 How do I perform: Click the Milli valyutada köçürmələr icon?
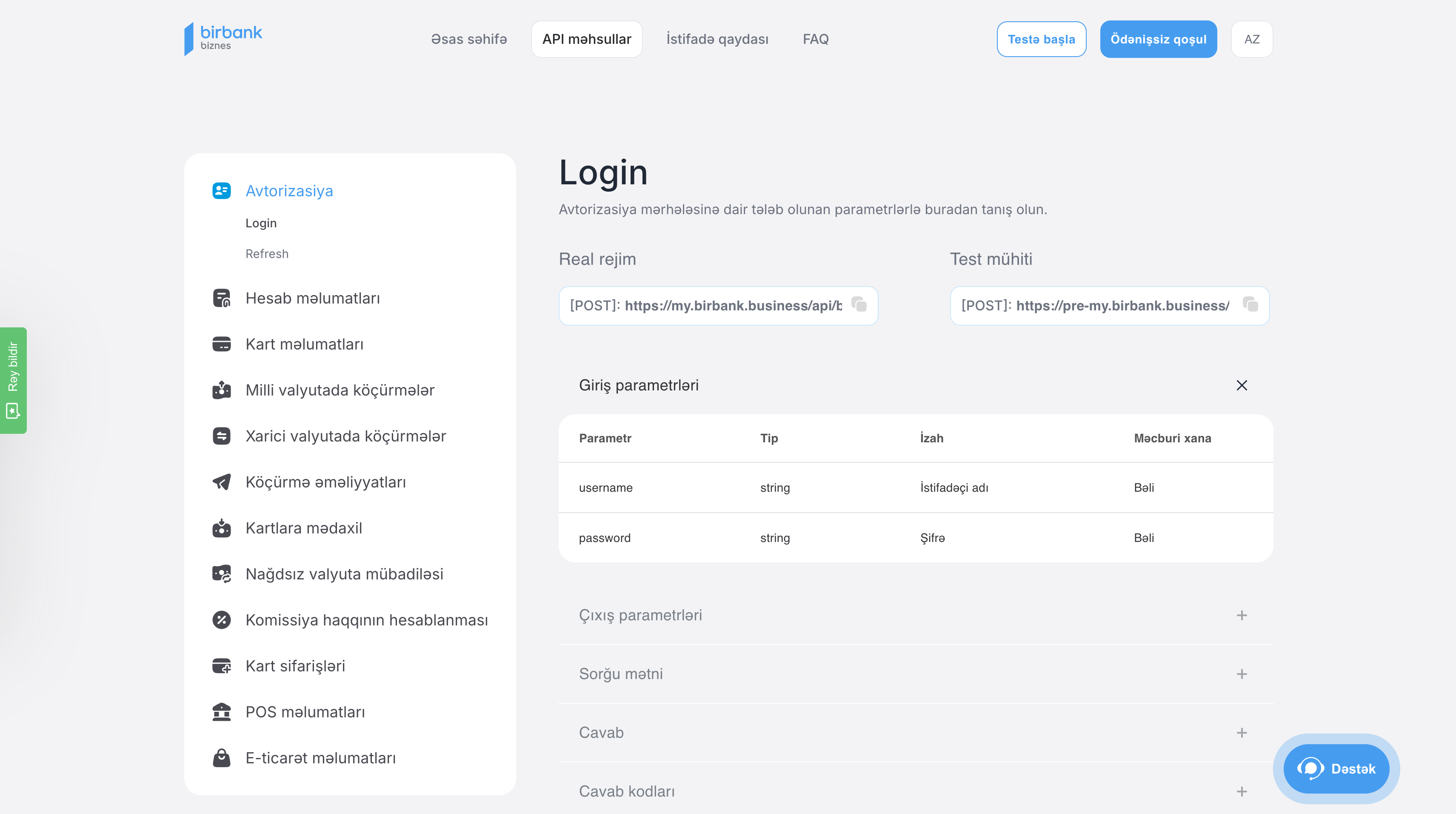222,390
